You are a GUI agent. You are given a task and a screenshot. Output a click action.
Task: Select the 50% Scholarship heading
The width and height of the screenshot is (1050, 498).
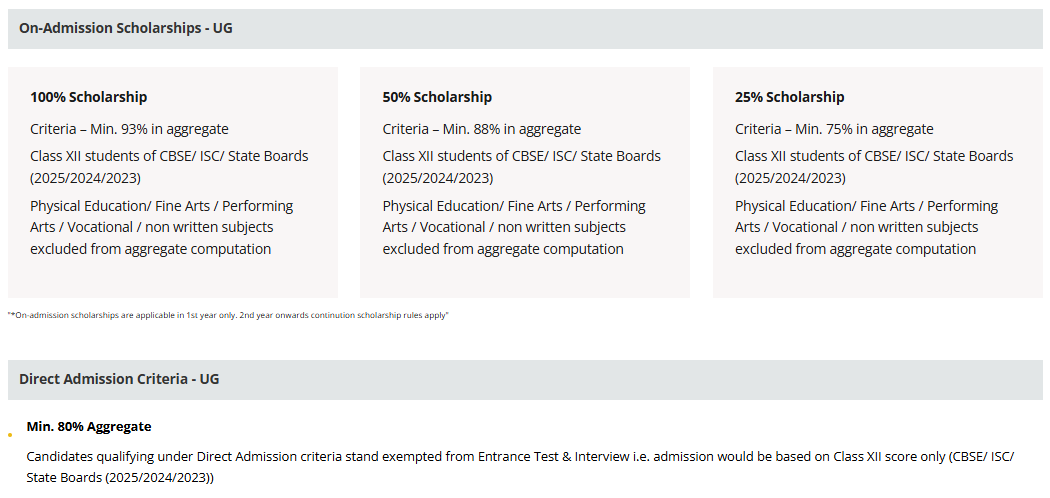tap(437, 97)
